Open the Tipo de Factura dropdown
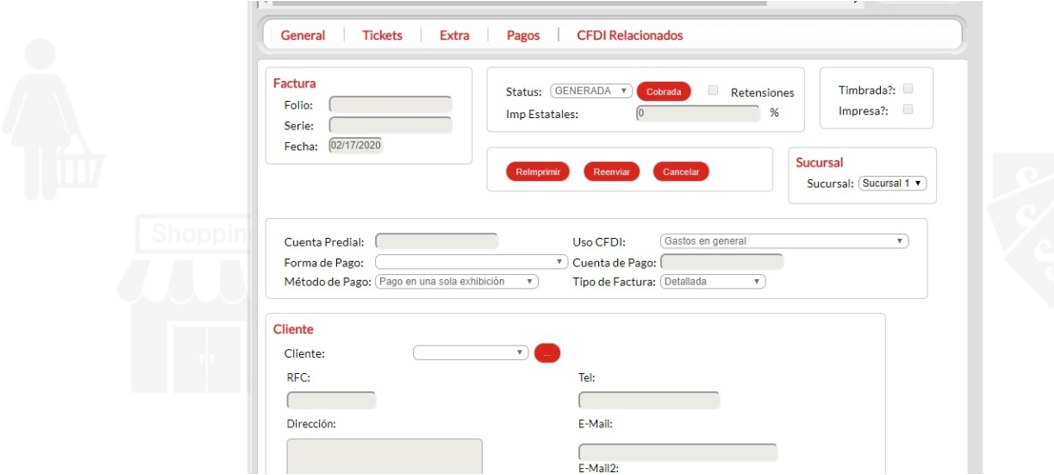The width and height of the screenshot is (1054, 475). coord(712,282)
